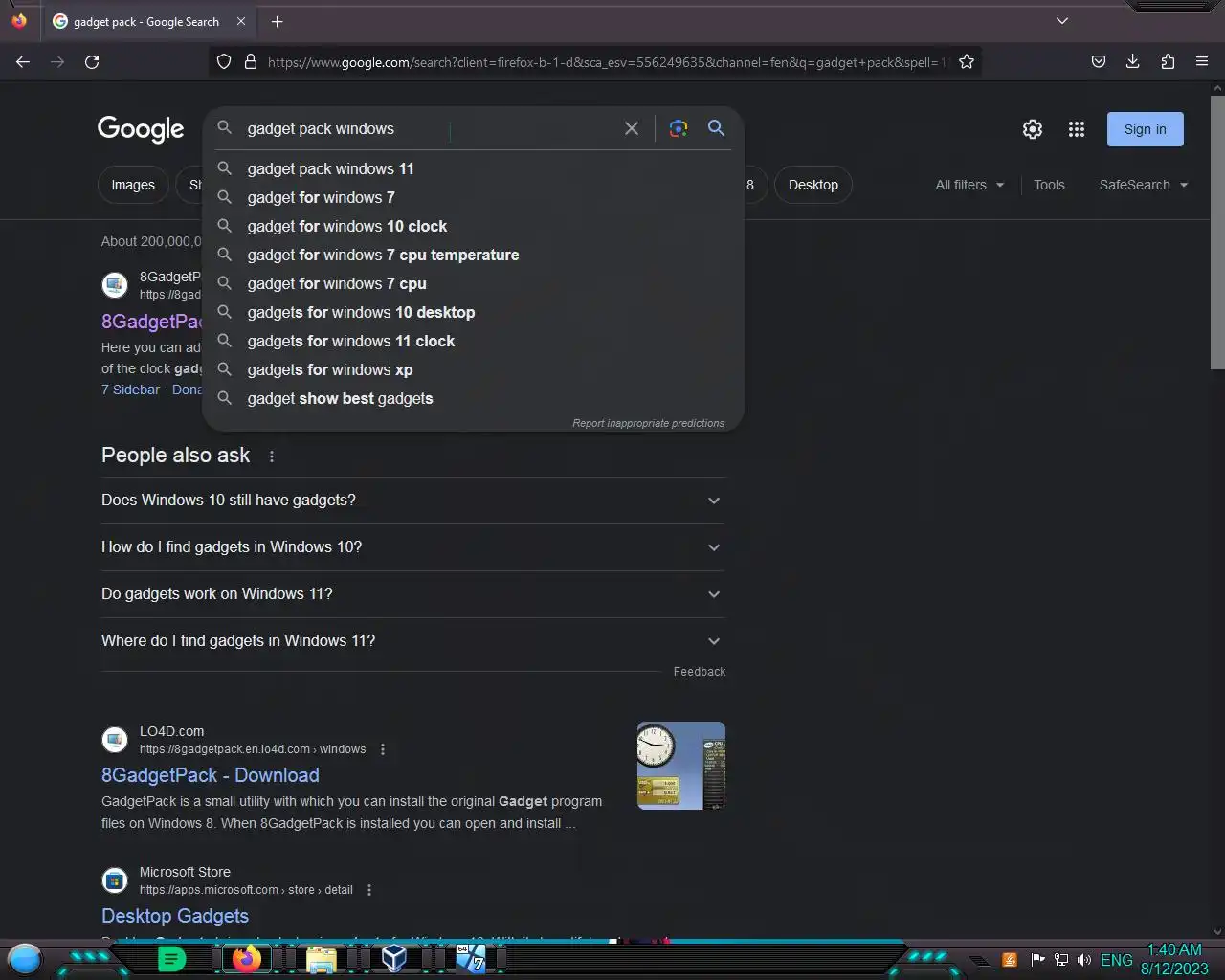This screenshot has height=980, width=1225.
Task: Click Feedback link under People also ask
Action: click(x=700, y=672)
